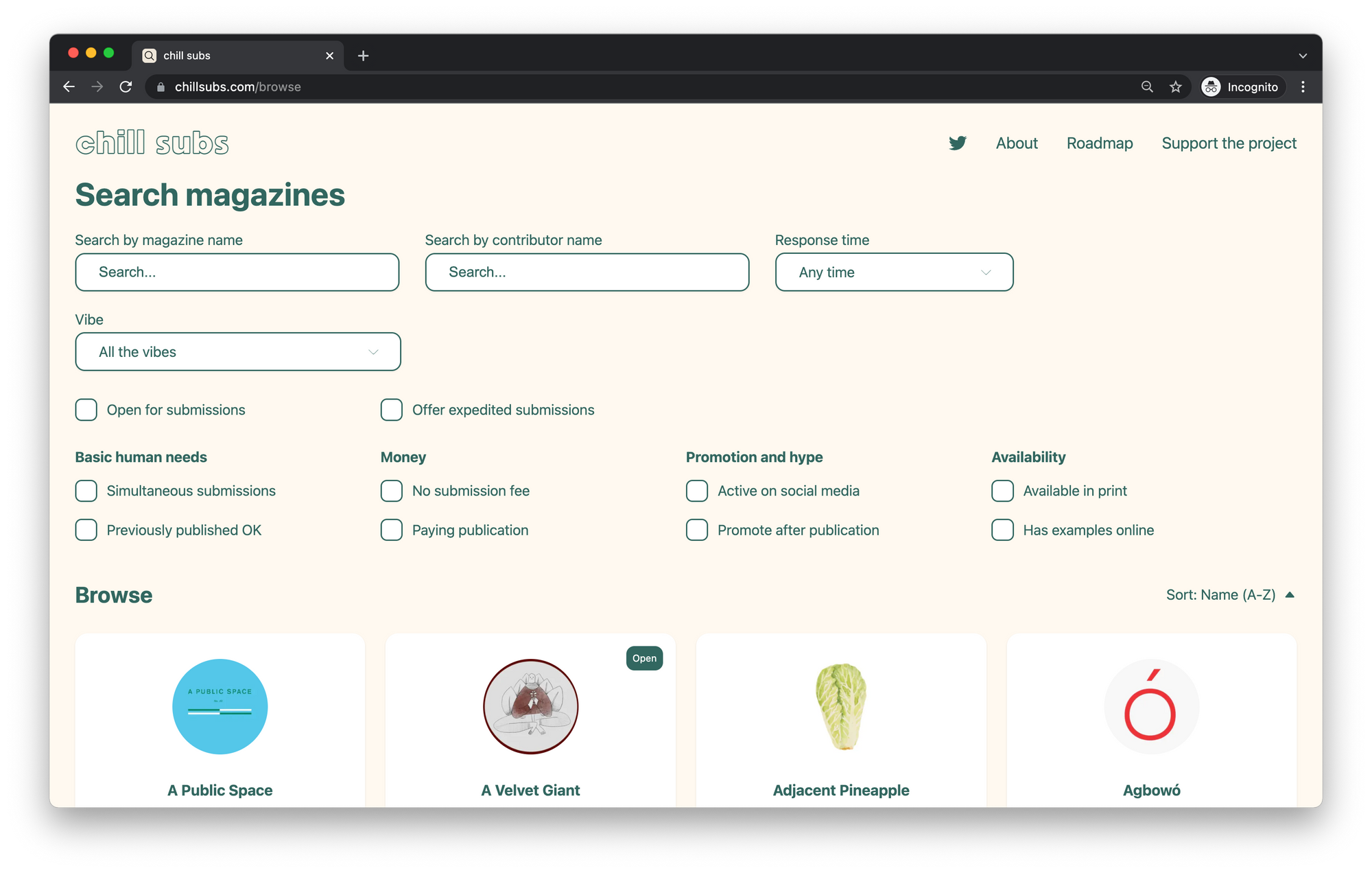Focus the contributor name search field
The height and width of the screenshot is (873, 1372).
click(x=587, y=272)
